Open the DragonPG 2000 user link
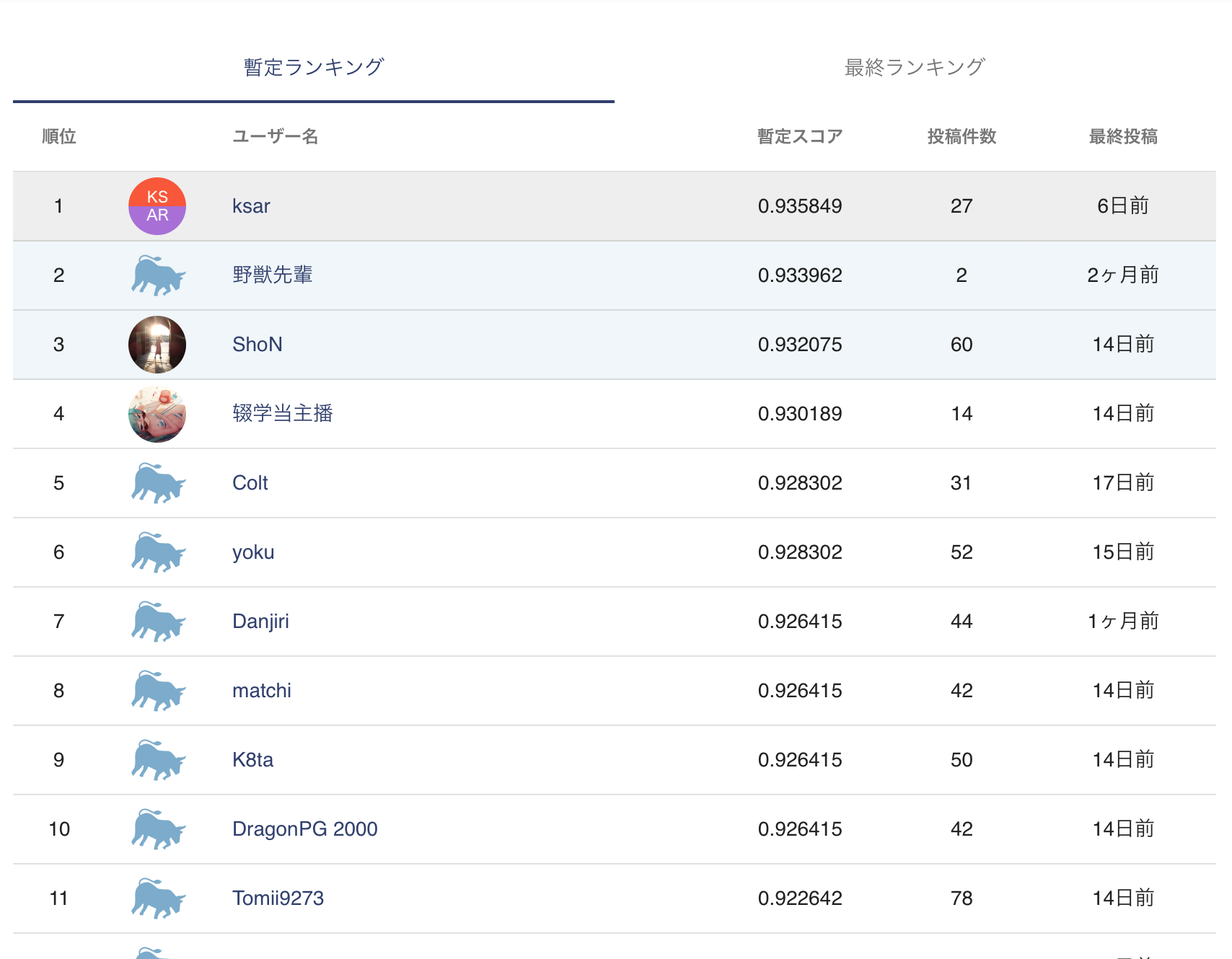This screenshot has height=959, width=1232. (x=305, y=829)
